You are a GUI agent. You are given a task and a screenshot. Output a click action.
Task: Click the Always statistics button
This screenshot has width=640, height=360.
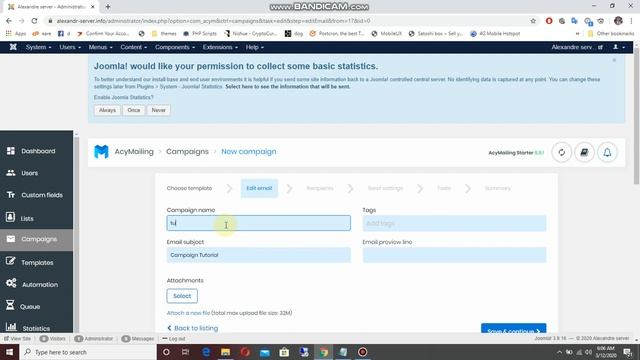[107, 110]
